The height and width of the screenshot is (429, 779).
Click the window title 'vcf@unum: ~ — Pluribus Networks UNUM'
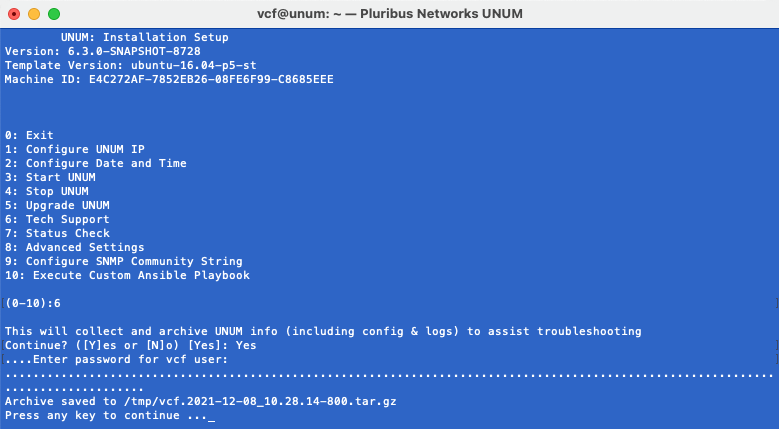[x=390, y=14]
